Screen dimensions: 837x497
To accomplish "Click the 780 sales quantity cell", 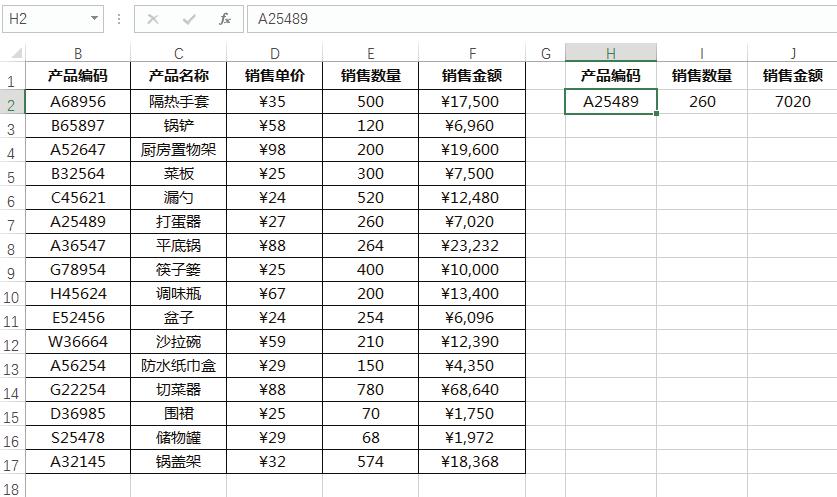I will click(x=370, y=390).
